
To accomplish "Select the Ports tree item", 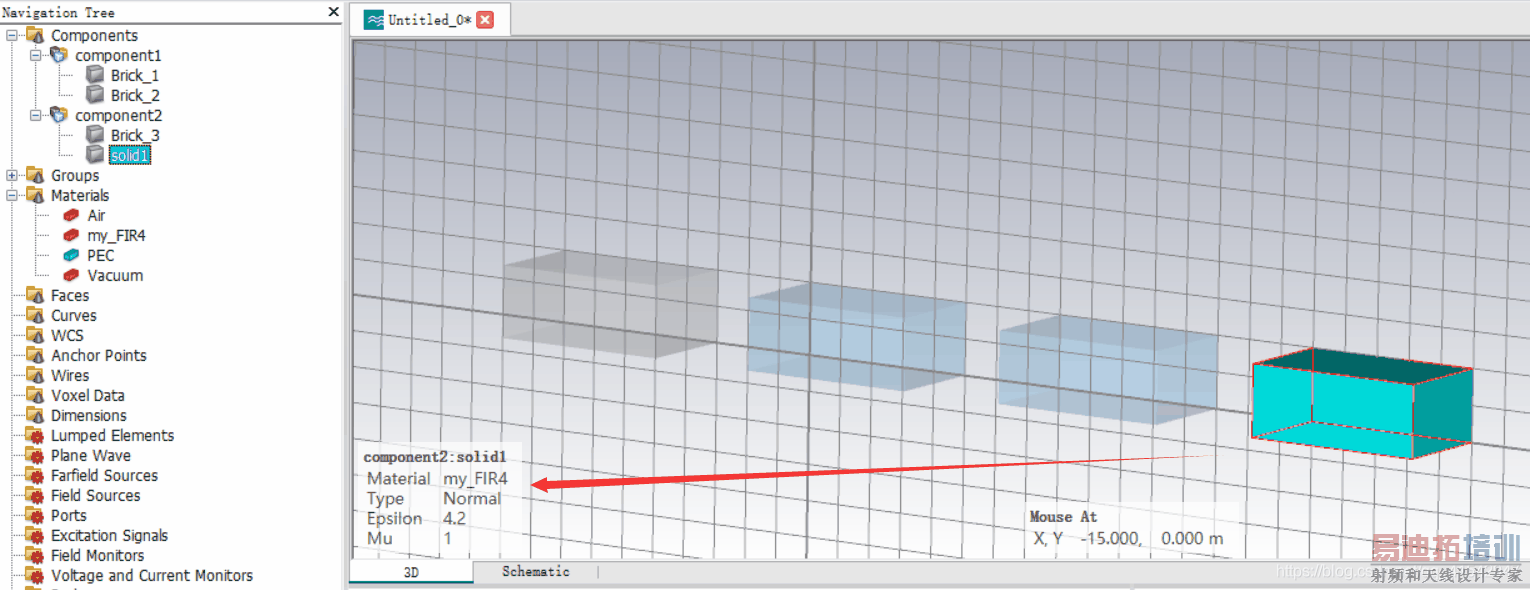I will (x=69, y=515).
